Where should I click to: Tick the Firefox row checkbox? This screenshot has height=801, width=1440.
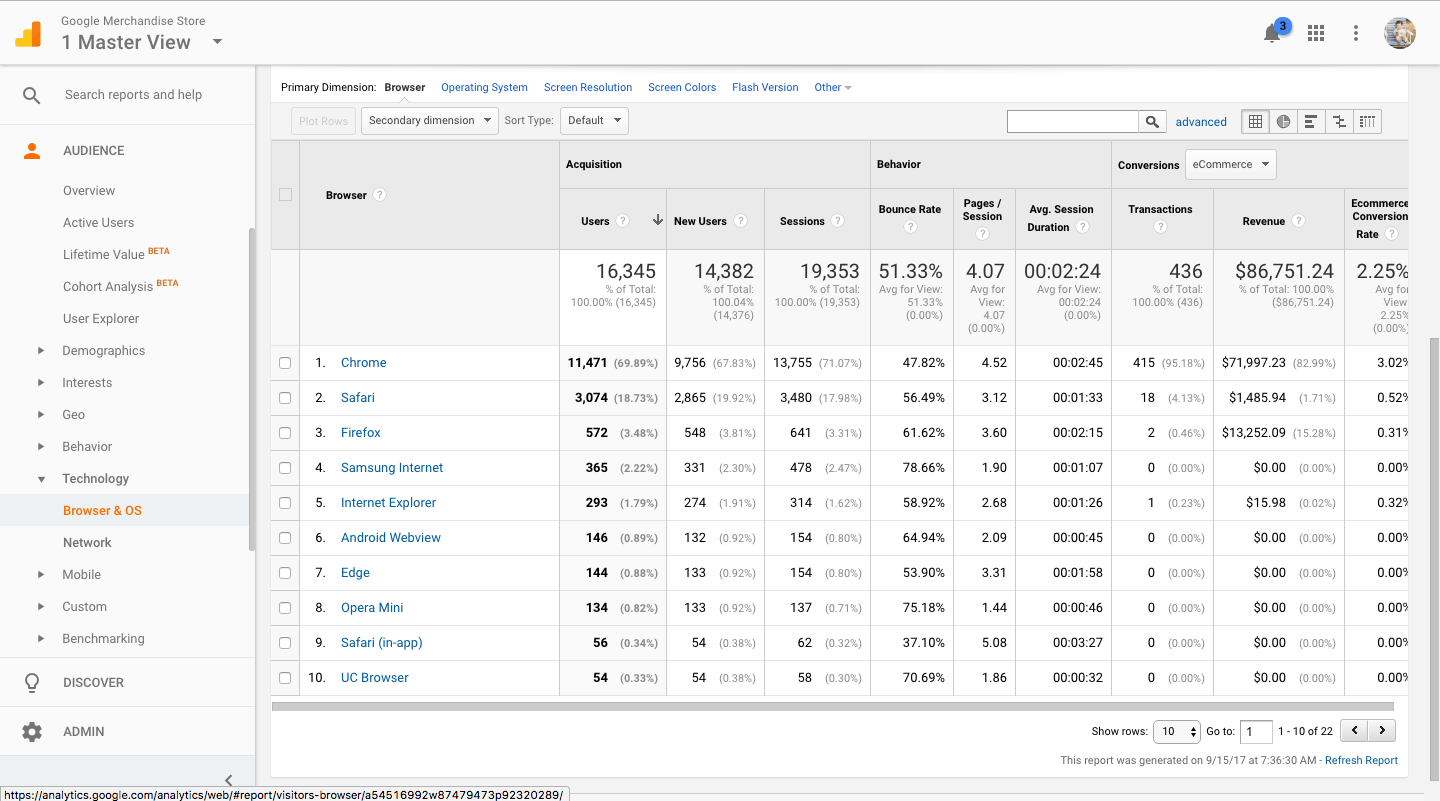tap(285, 433)
